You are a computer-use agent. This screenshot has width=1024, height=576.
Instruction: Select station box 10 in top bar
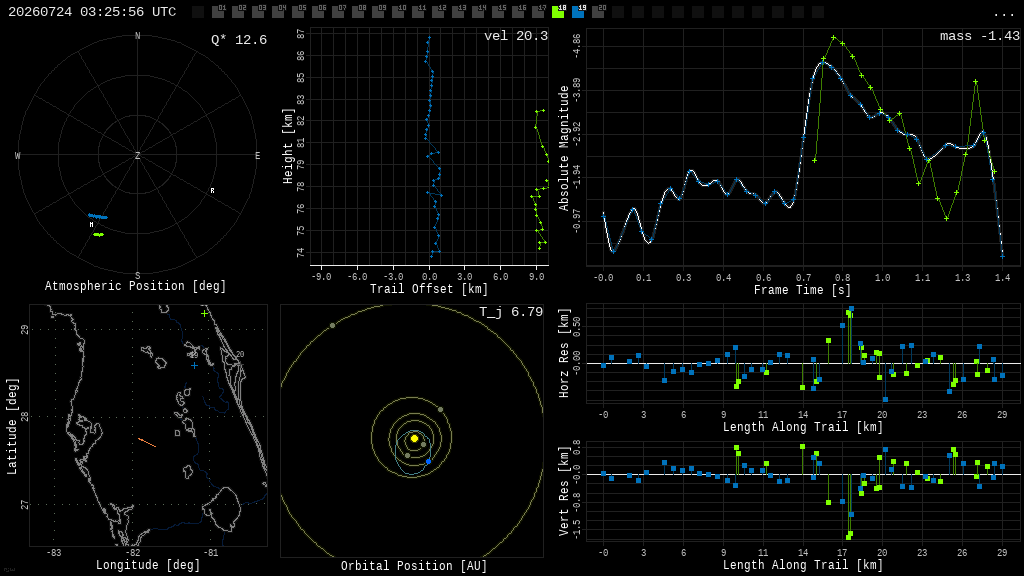click(x=398, y=11)
